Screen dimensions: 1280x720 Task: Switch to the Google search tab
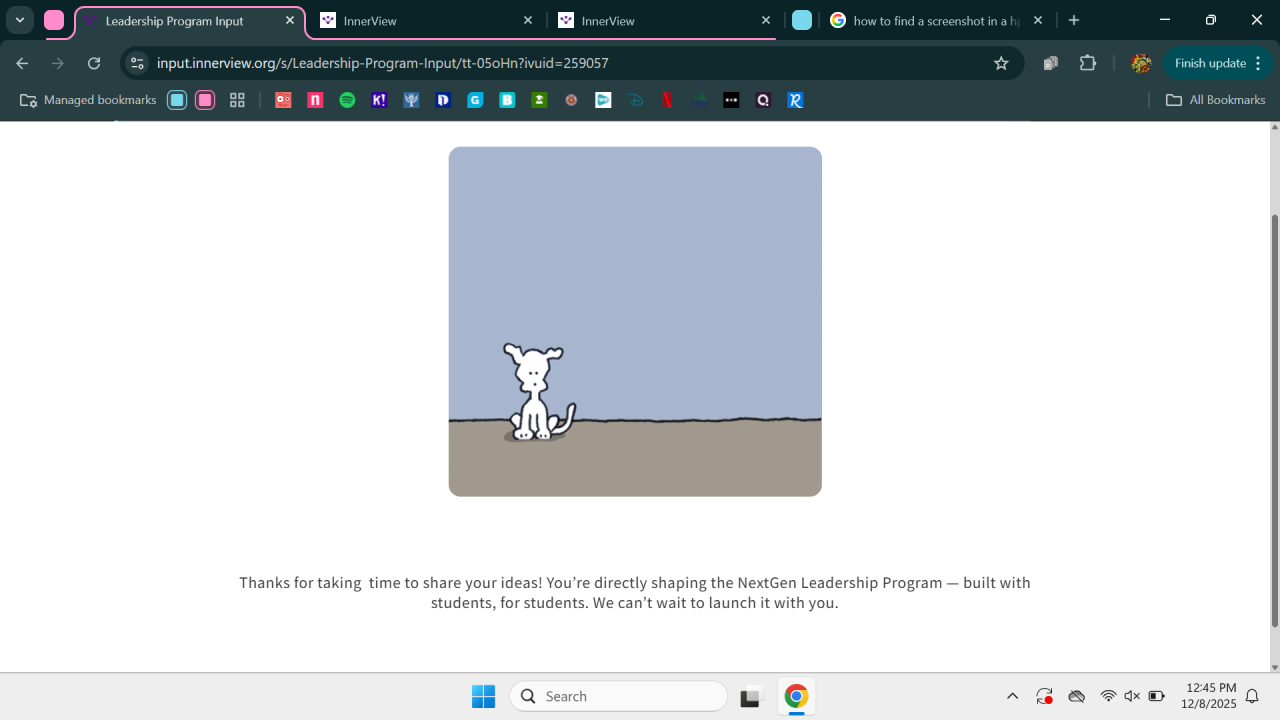(x=936, y=20)
